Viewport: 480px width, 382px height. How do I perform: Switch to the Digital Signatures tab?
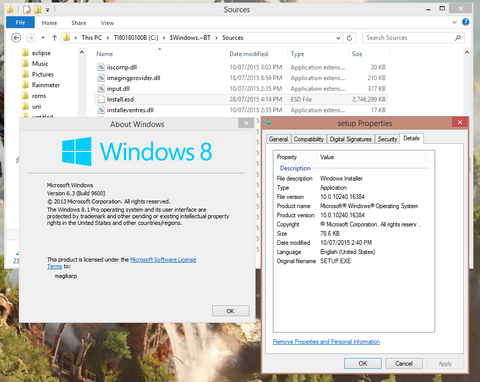click(350, 139)
